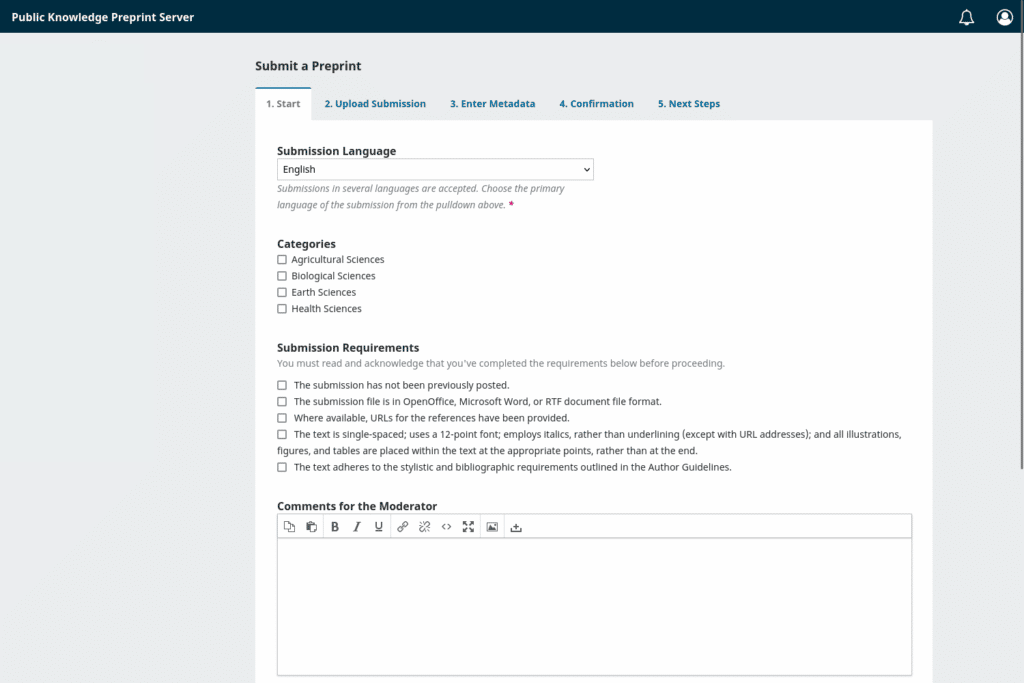Image resolution: width=1024 pixels, height=683 pixels.
Task: Insert an image into the comments editor
Action: click(492, 527)
